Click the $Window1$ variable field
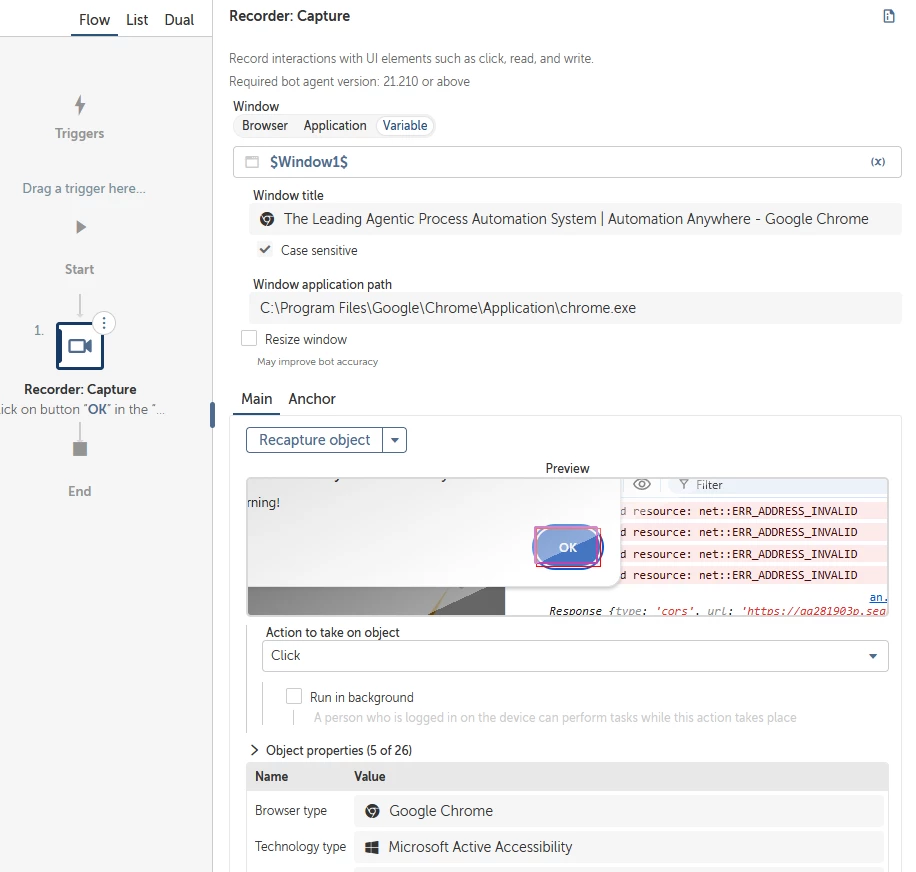 click(x=567, y=162)
